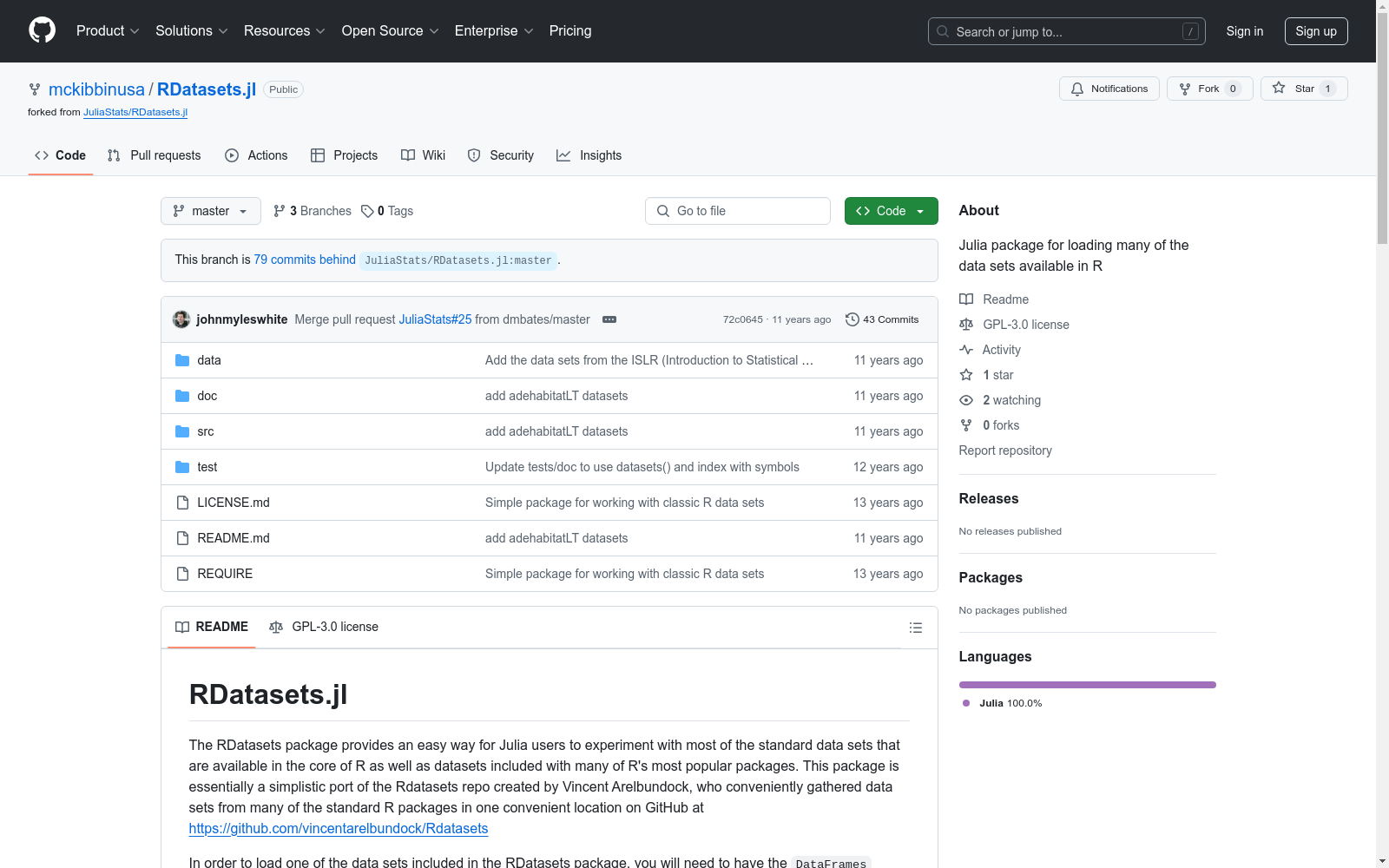The height and width of the screenshot is (868, 1389).
Task: Click the README.md file icon
Action: 182,538
